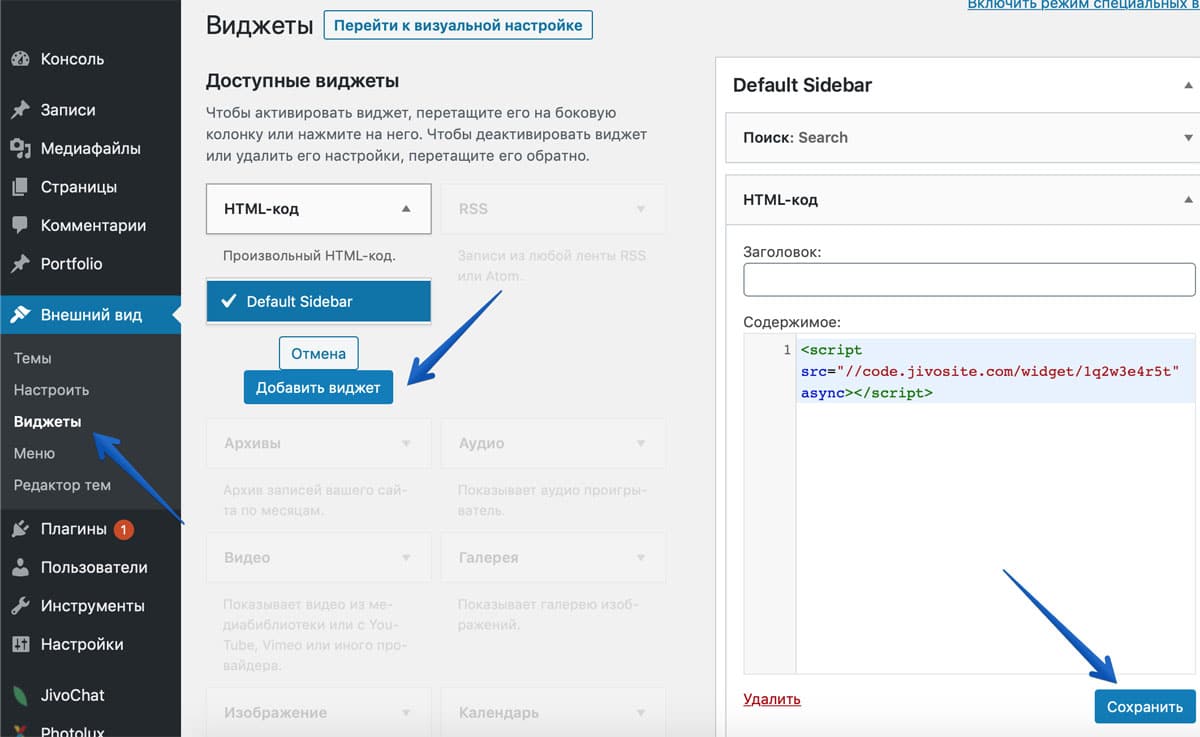The image size is (1200, 737).
Task: Click the Страницы pages icon
Action: (20, 187)
